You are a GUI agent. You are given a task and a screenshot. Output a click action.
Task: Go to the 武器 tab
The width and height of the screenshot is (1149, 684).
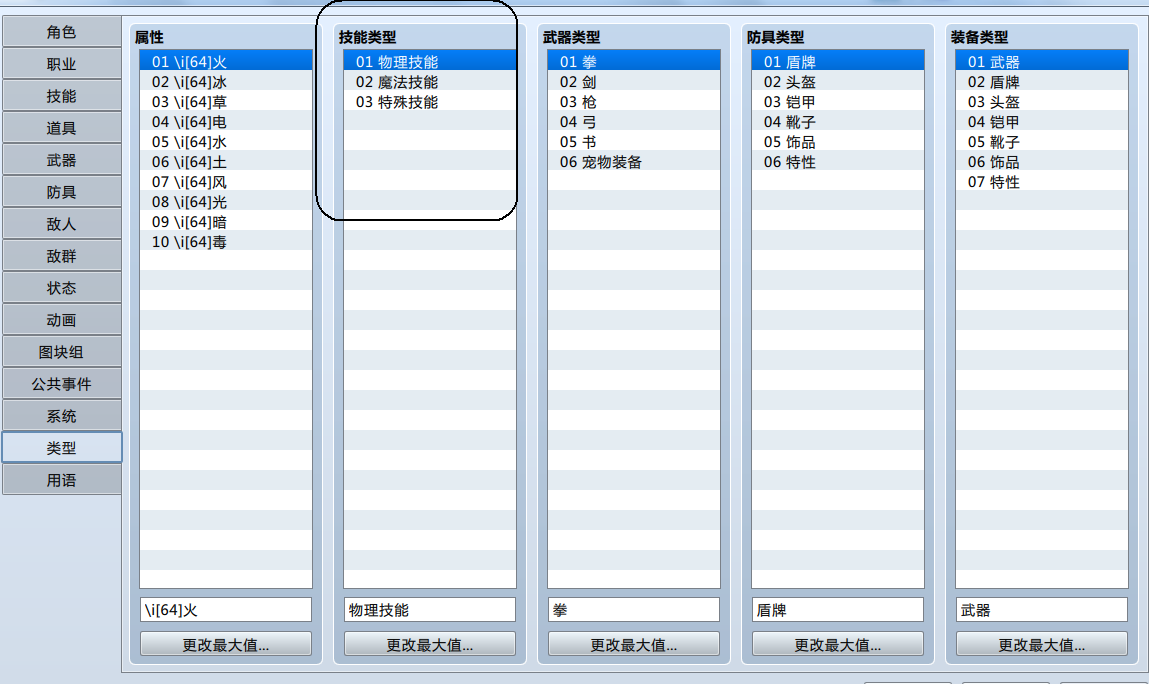coord(62,160)
